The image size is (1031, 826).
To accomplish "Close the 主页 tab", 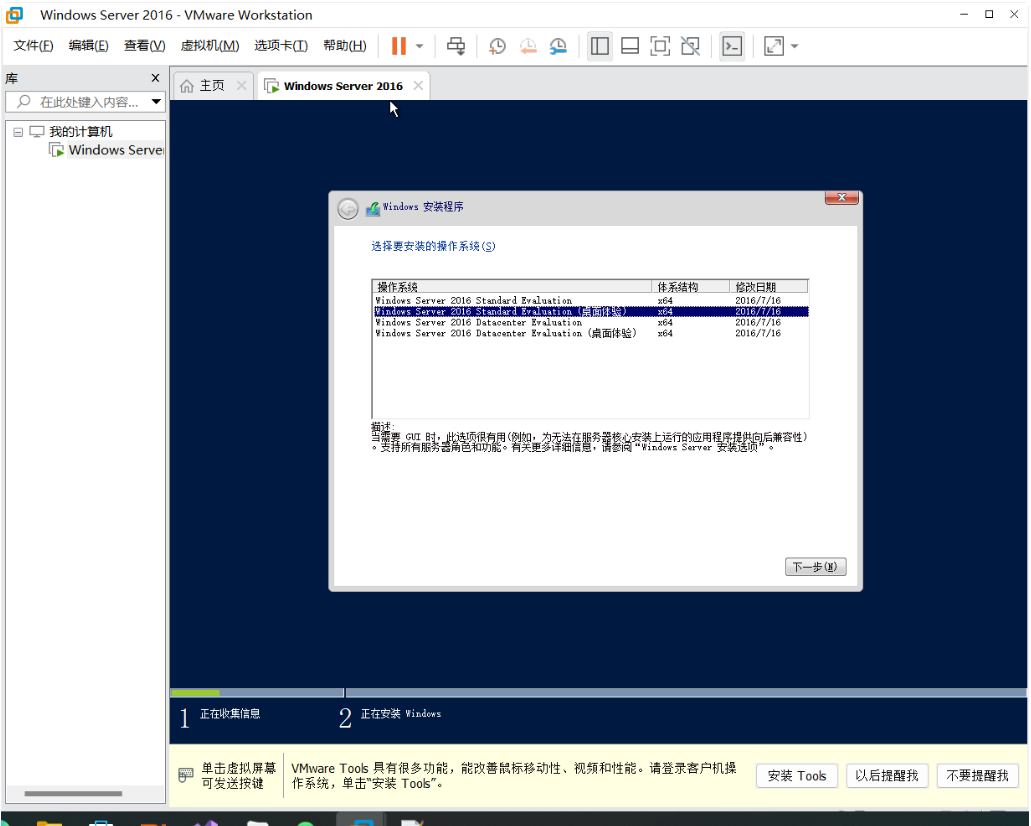I will point(242,85).
